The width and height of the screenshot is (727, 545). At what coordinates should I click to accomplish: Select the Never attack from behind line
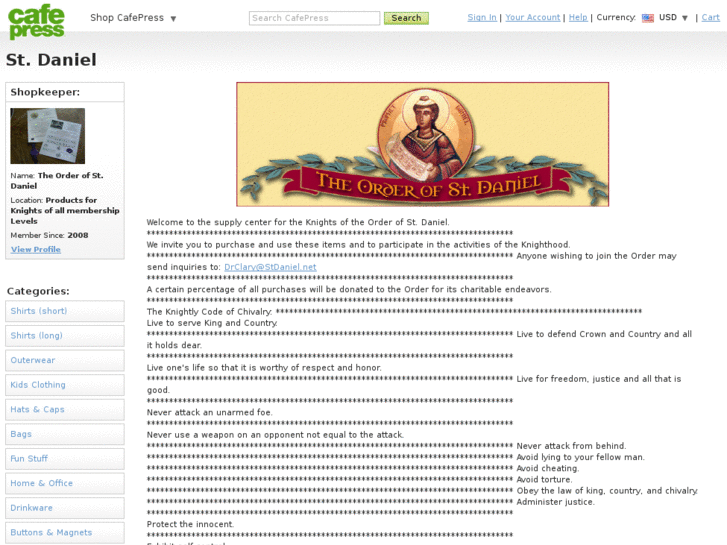[x=571, y=446]
